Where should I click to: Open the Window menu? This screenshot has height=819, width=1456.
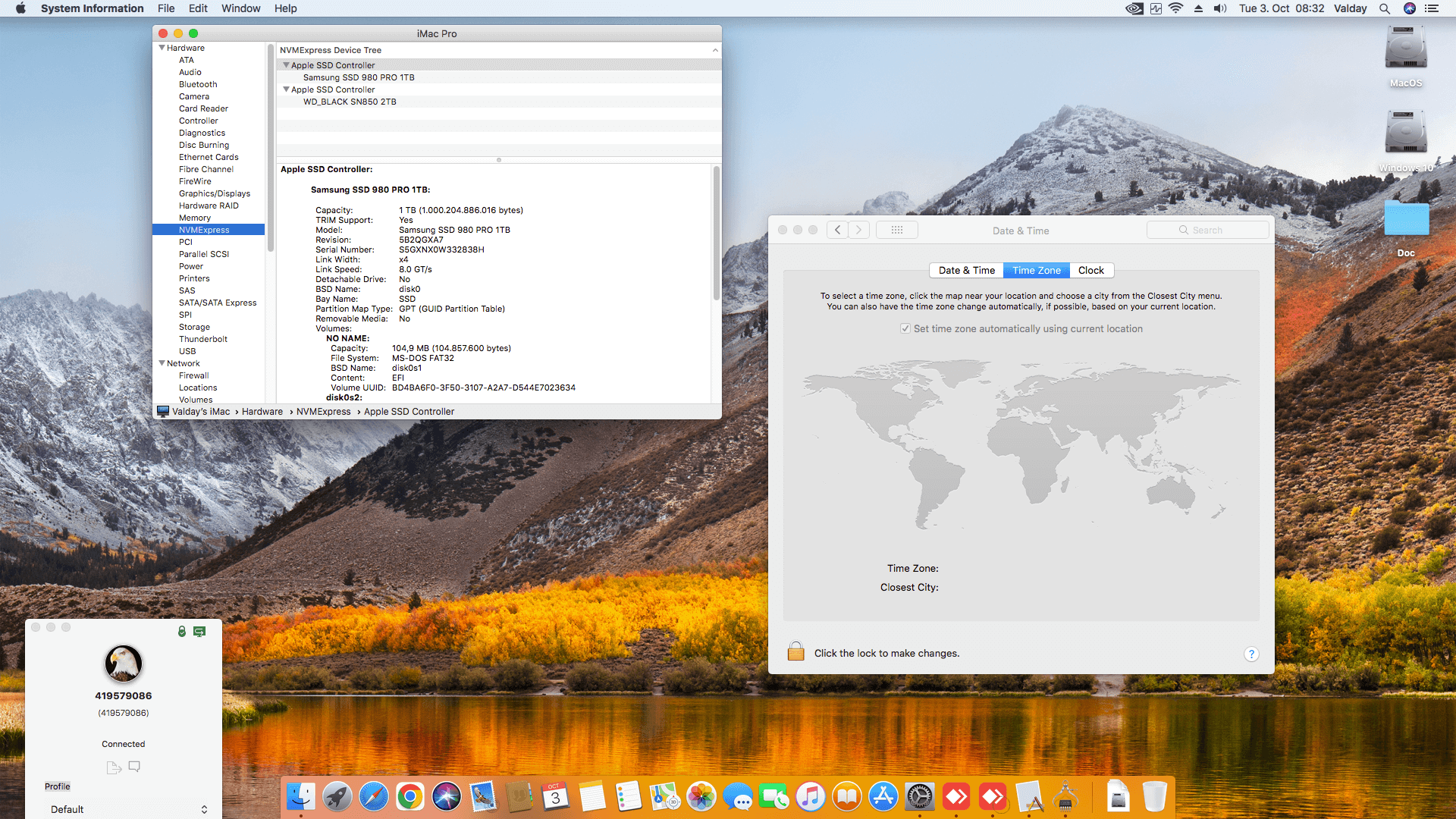240,8
